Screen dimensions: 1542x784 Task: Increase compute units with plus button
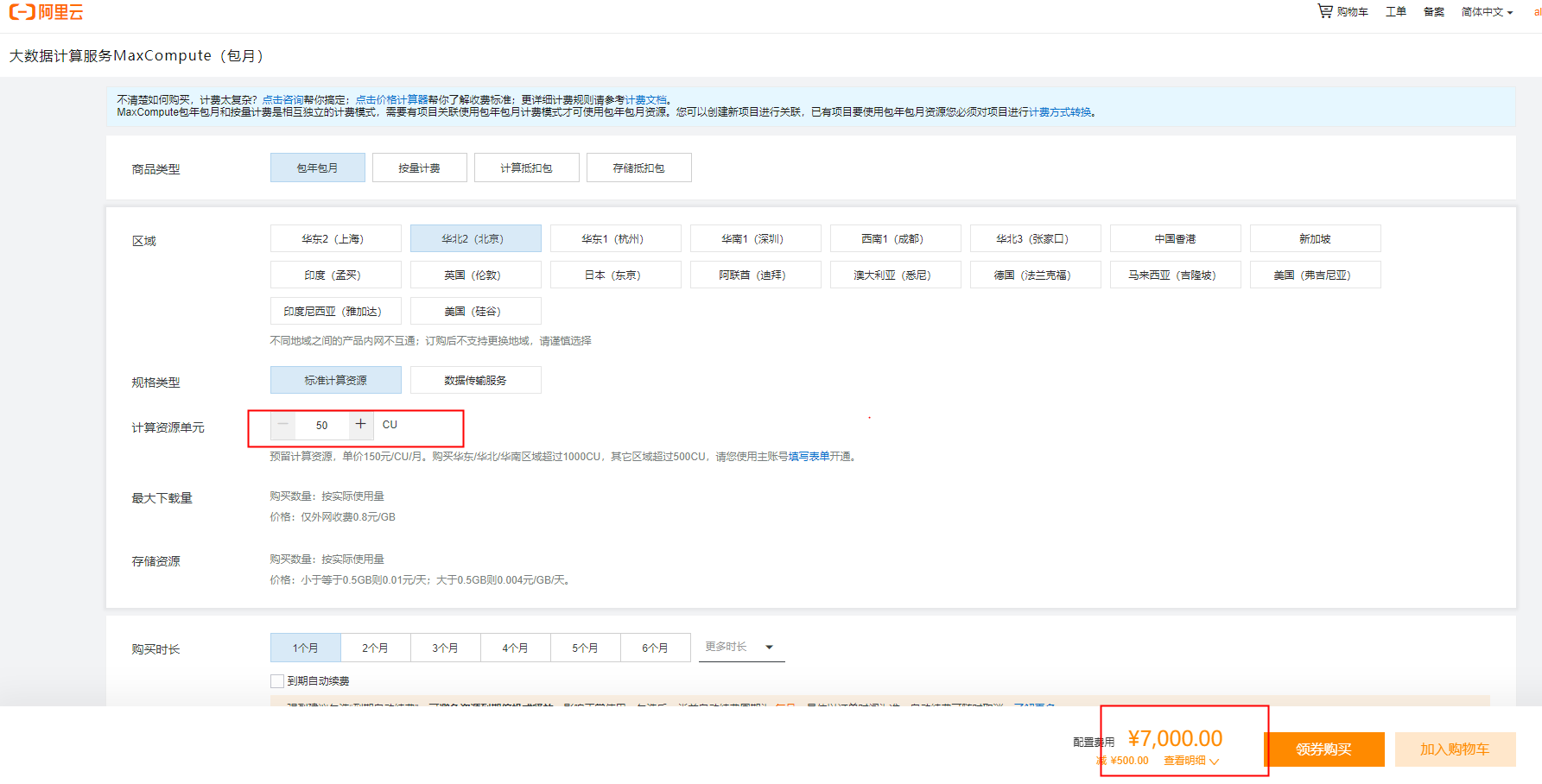click(361, 425)
